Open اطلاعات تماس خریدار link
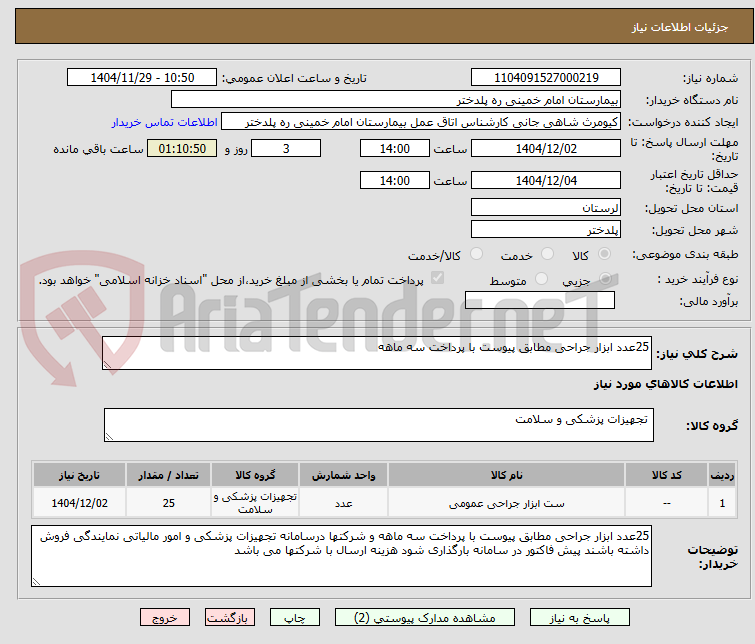 (x=165, y=122)
